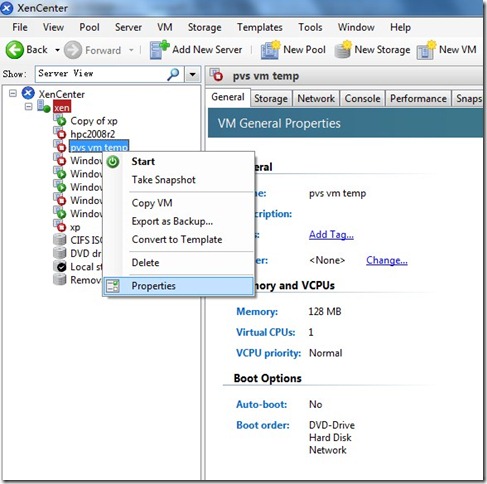
Task: Open the Window menu
Action: click(x=356, y=27)
